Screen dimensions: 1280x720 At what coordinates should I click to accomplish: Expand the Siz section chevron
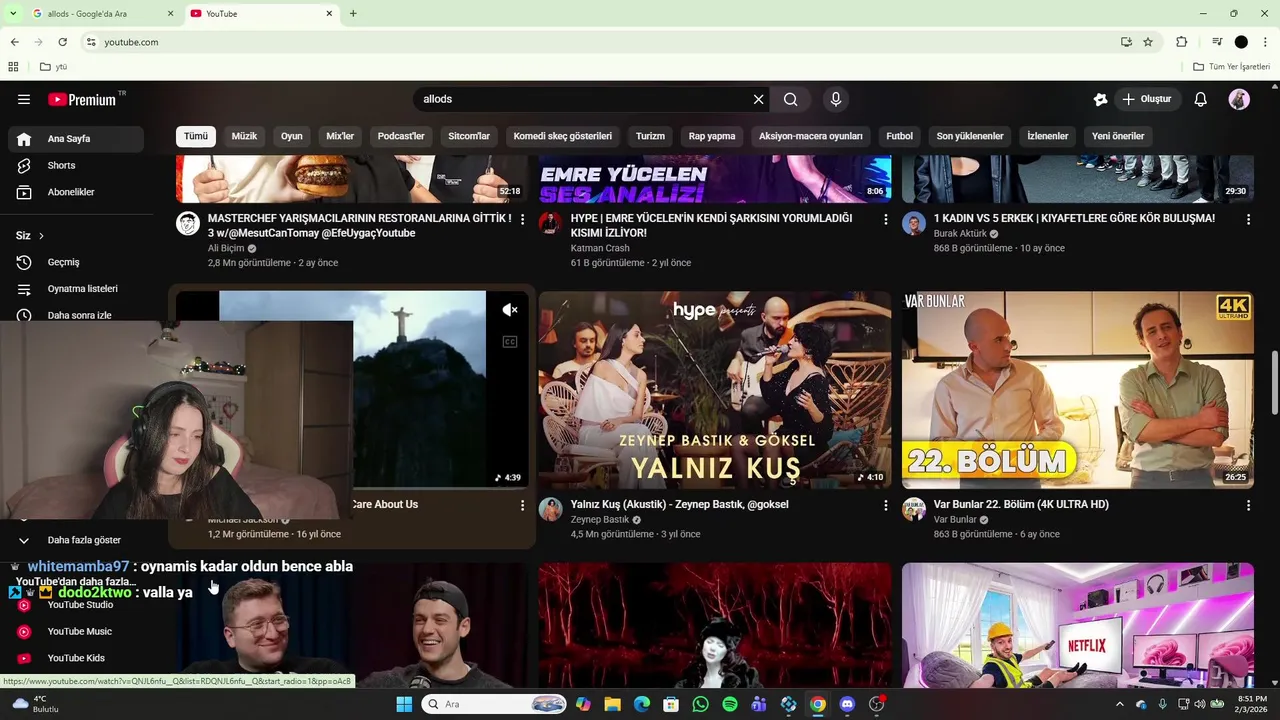[41, 236]
